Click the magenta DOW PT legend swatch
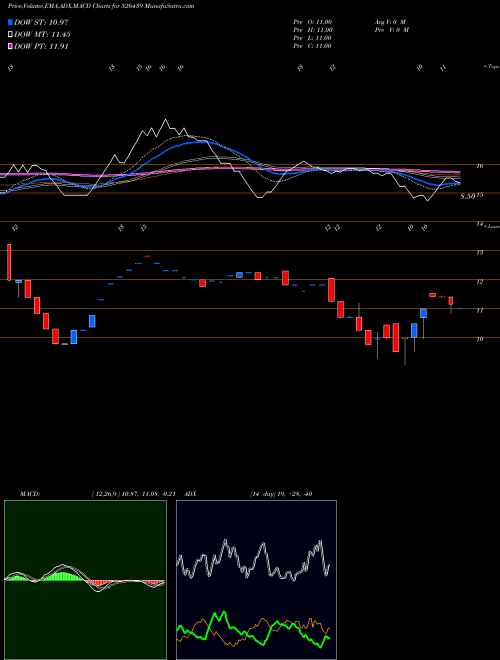 [10, 47]
